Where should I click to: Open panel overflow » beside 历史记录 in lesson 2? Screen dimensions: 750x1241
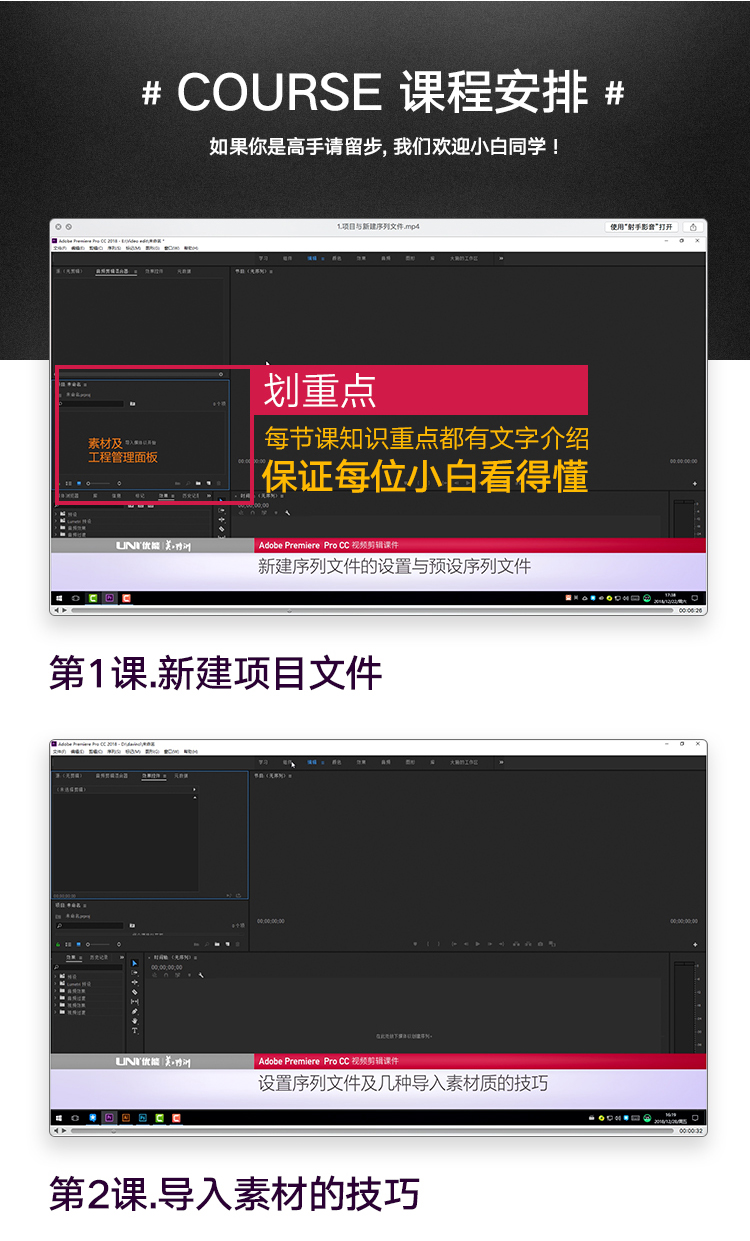121,957
